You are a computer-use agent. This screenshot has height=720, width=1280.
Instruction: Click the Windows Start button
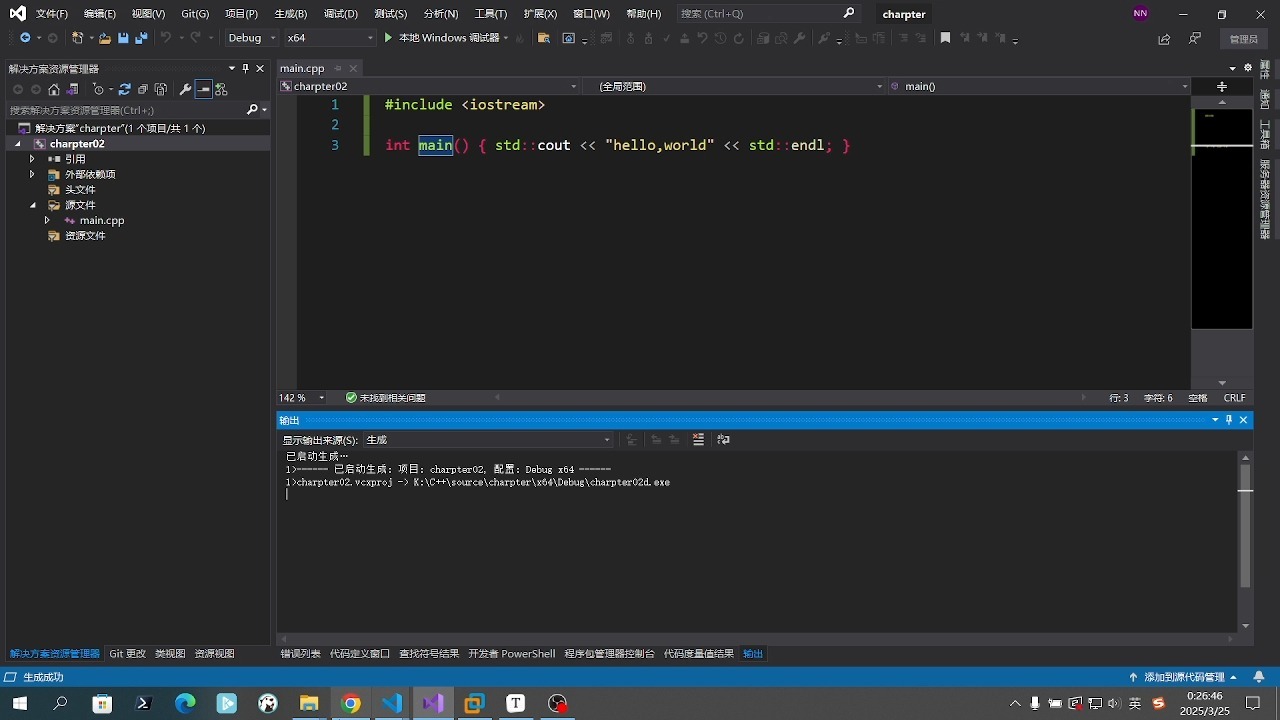pyautogui.click(x=19, y=703)
